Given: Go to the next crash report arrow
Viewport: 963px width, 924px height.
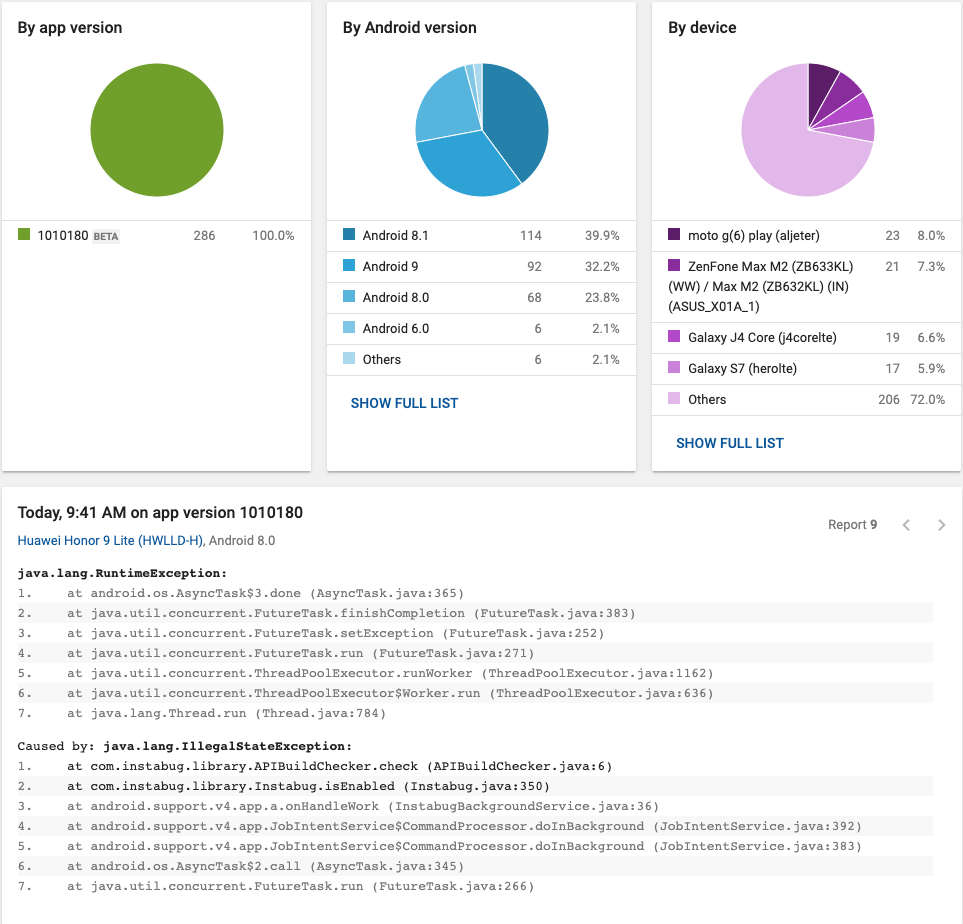Looking at the screenshot, I should 942,525.
